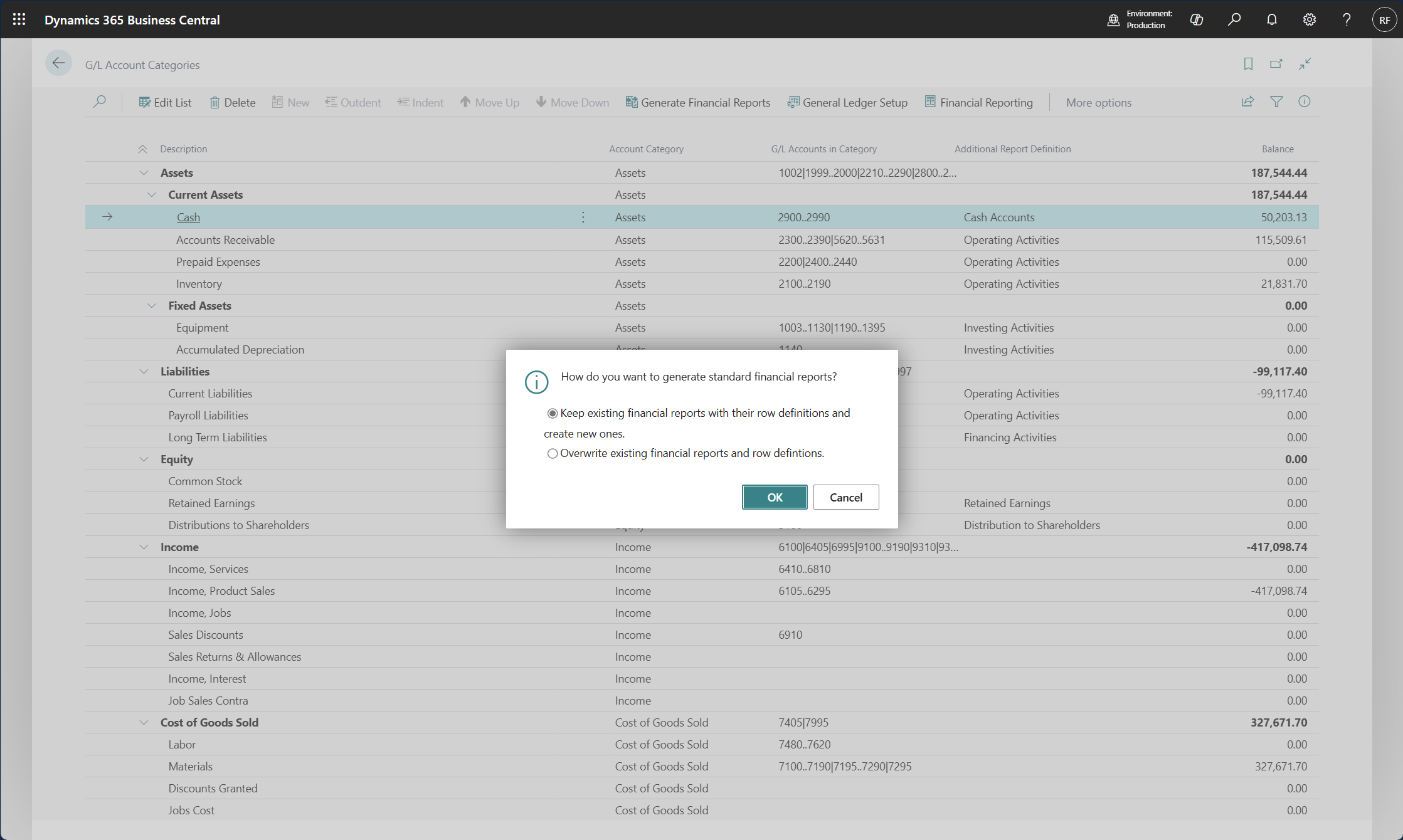The width and height of the screenshot is (1403, 840).
Task: Select the Retained Earnings description
Action: coord(211,503)
